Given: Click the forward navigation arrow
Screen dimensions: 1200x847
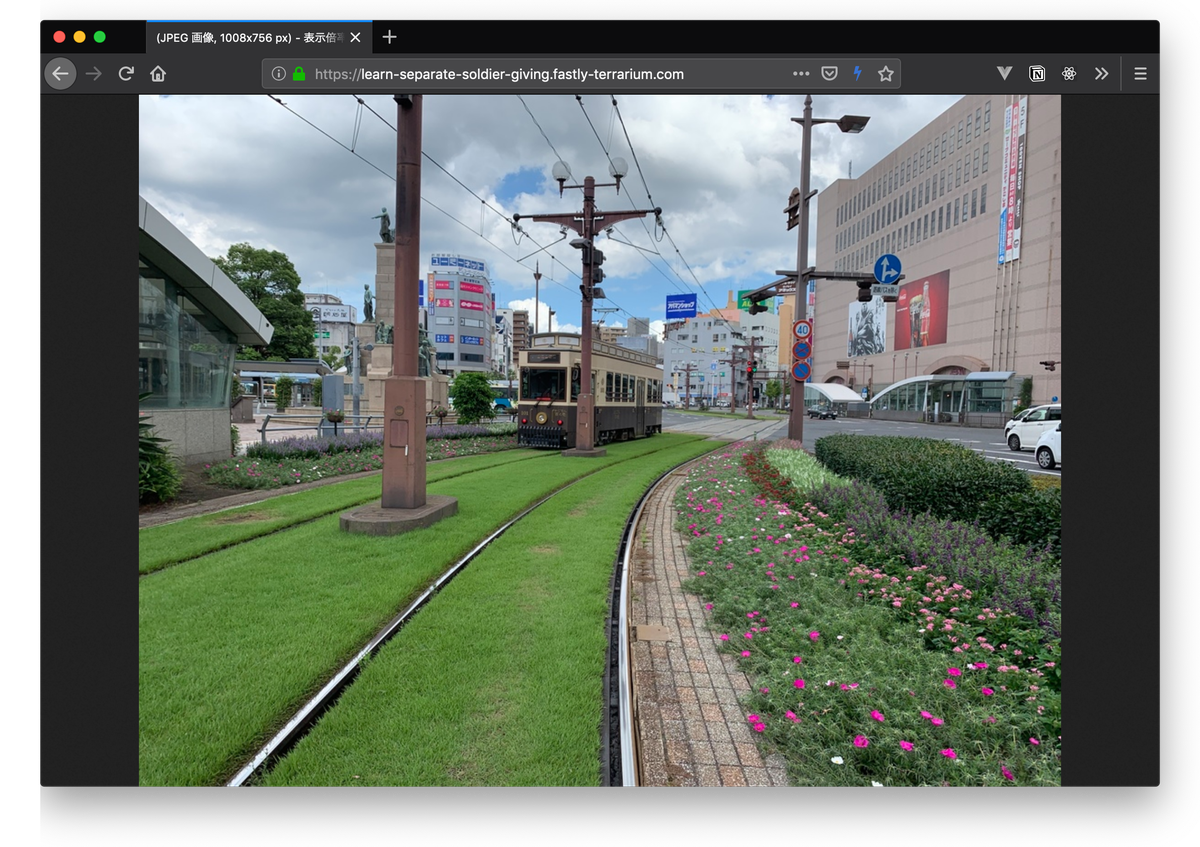Looking at the screenshot, I should coord(94,74).
